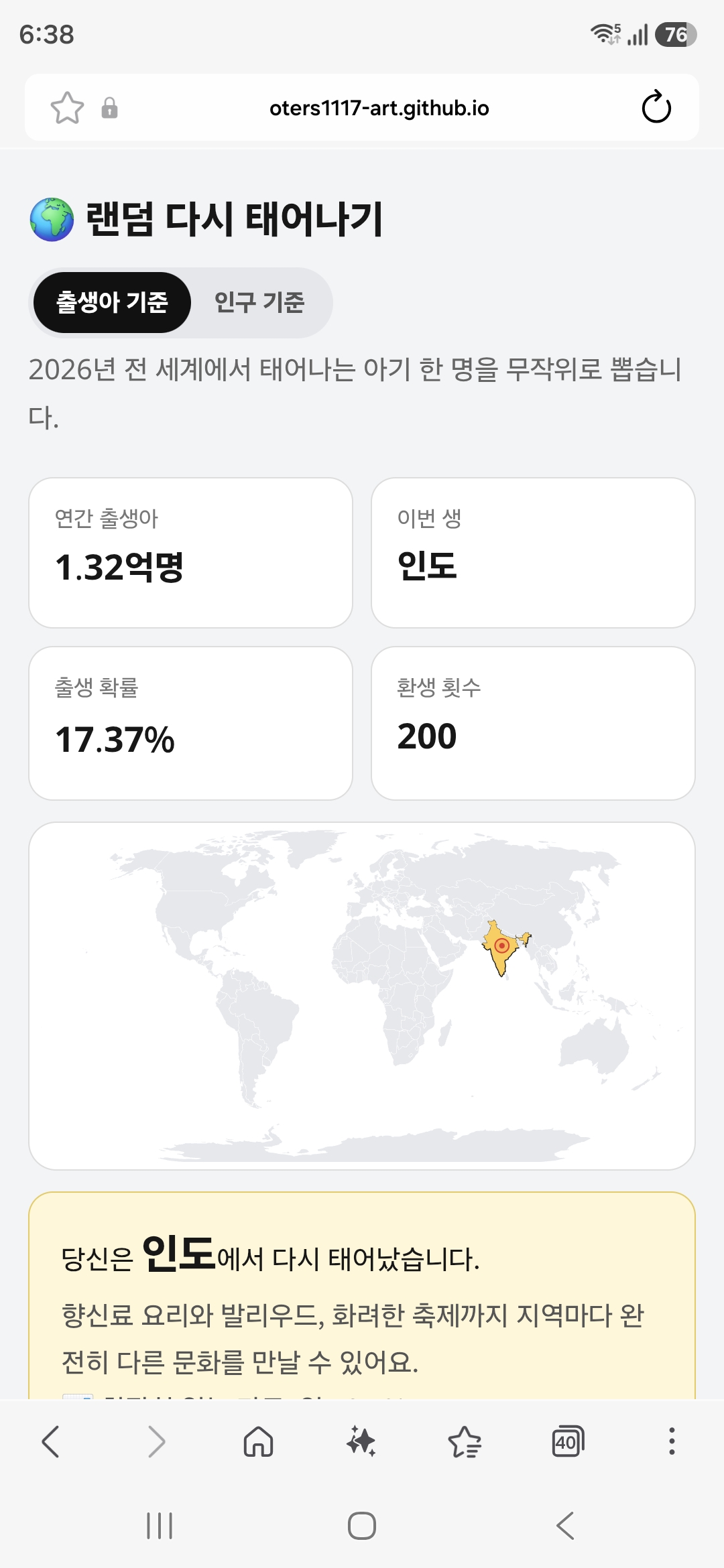The width and height of the screenshot is (724, 1568).
Task: Go back with browser back arrow
Action: coord(51,1441)
